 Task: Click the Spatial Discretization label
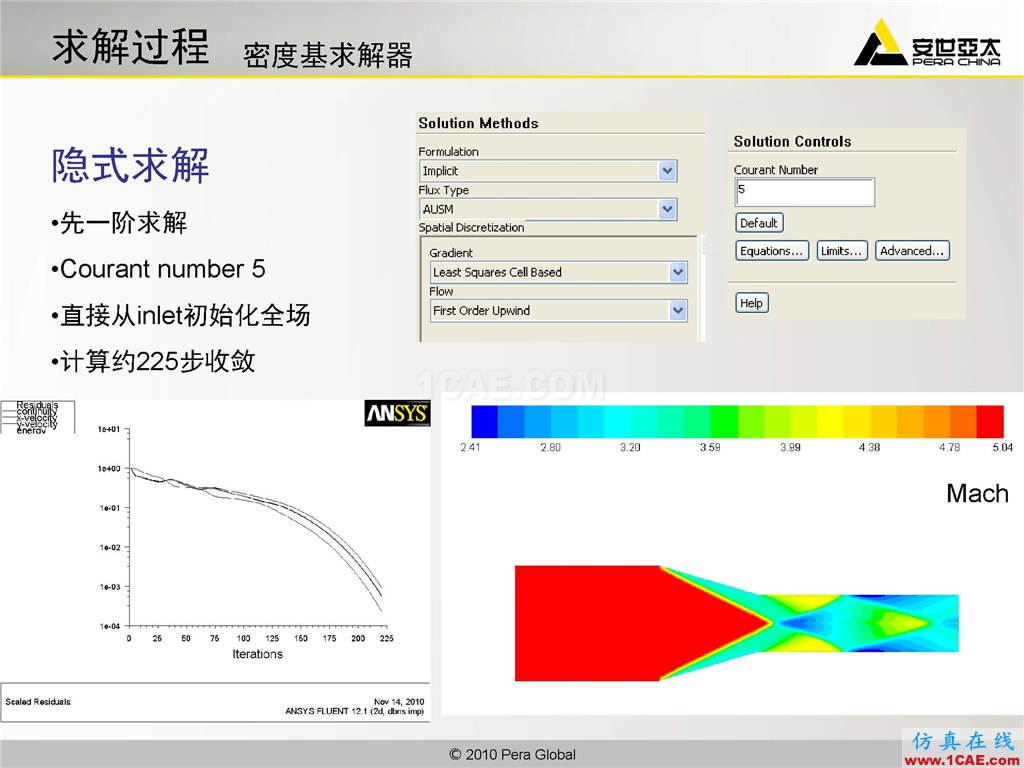[471, 228]
